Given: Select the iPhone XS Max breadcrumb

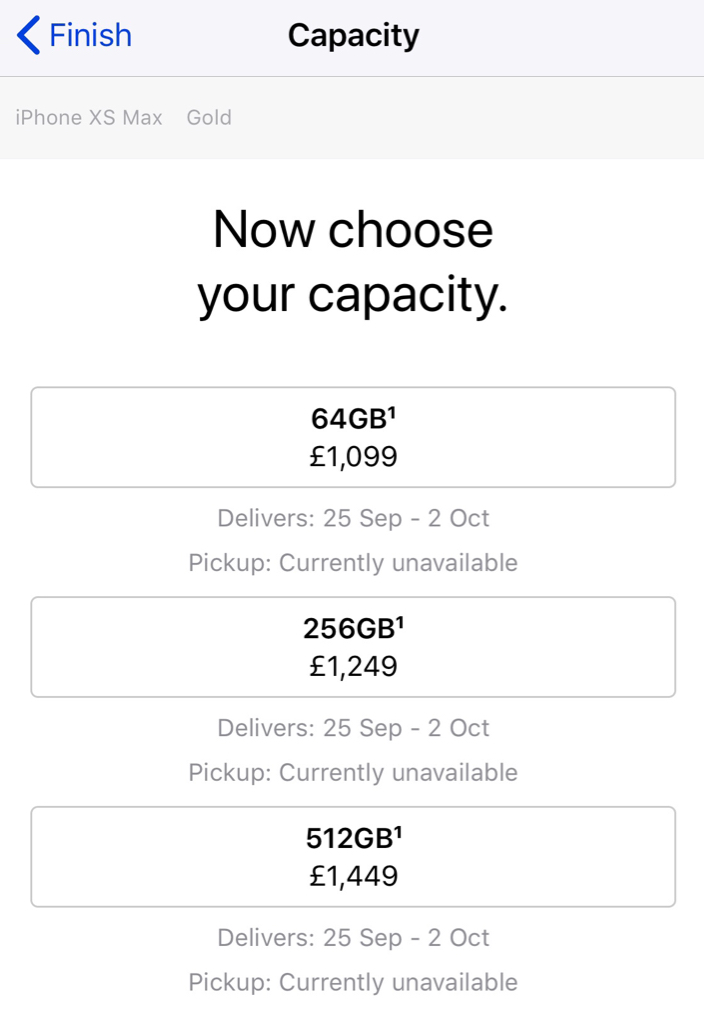Looking at the screenshot, I should coord(89,118).
